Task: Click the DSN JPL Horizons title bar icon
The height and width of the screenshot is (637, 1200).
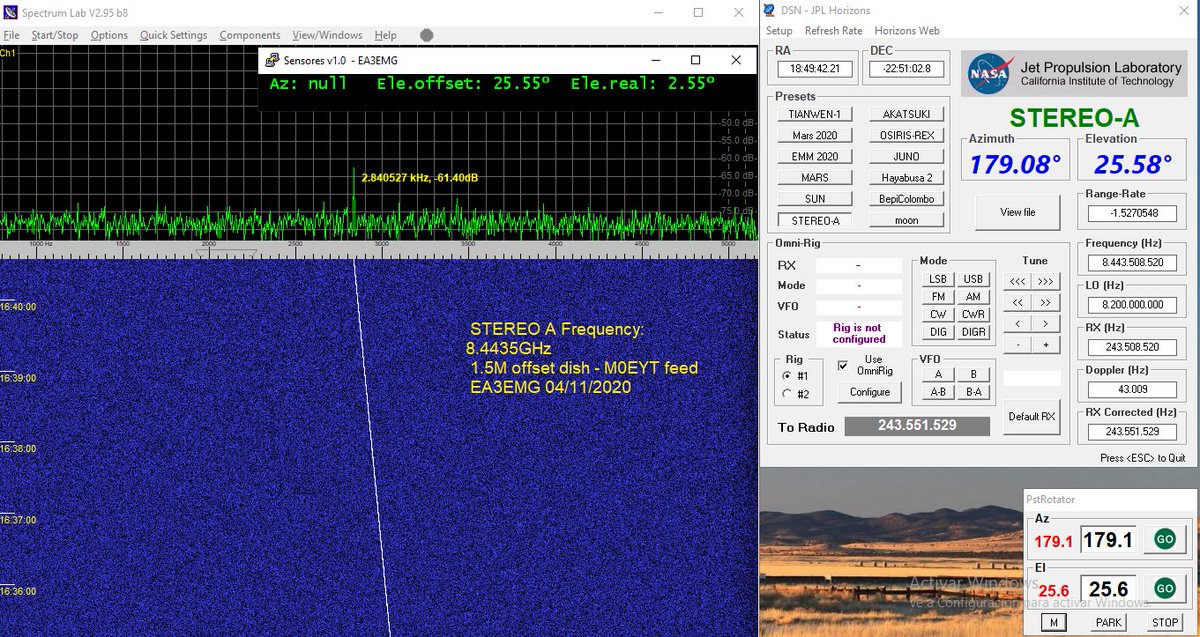Action: click(x=768, y=10)
